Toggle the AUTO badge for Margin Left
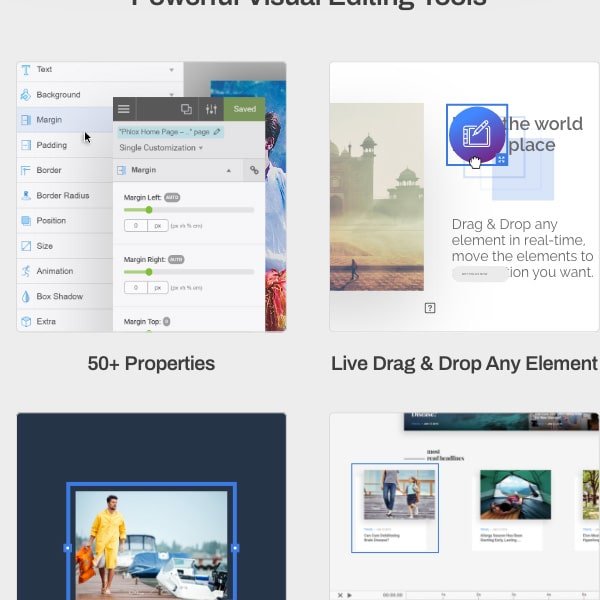This screenshot has width=600, height=600. coord(172,198)
